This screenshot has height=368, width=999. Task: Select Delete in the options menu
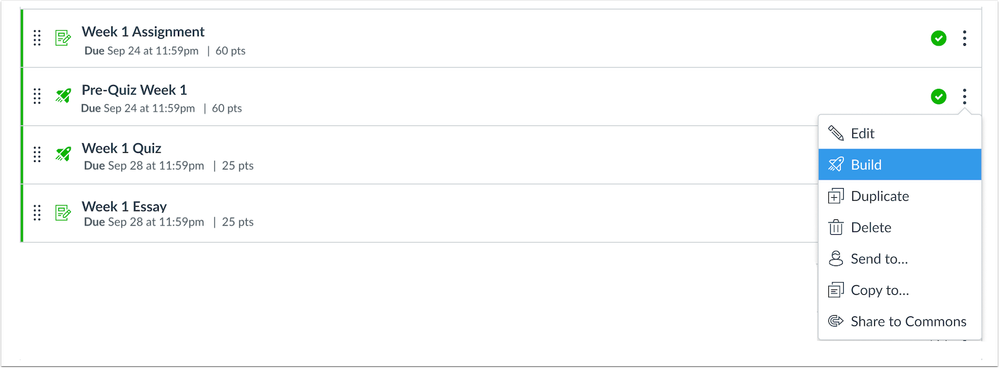click(x=900, y=227)
